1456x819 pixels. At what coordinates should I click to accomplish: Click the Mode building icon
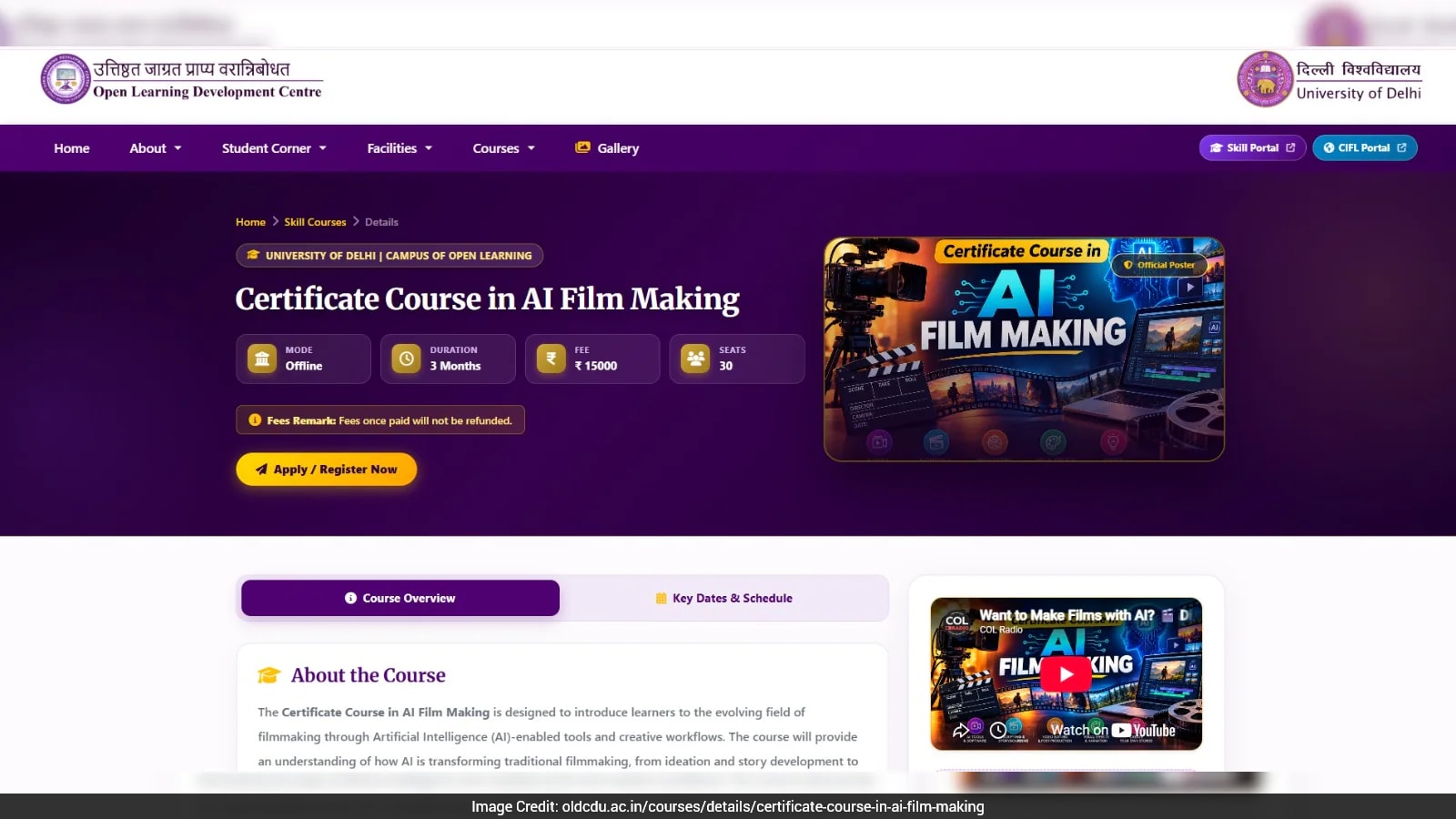262,359
